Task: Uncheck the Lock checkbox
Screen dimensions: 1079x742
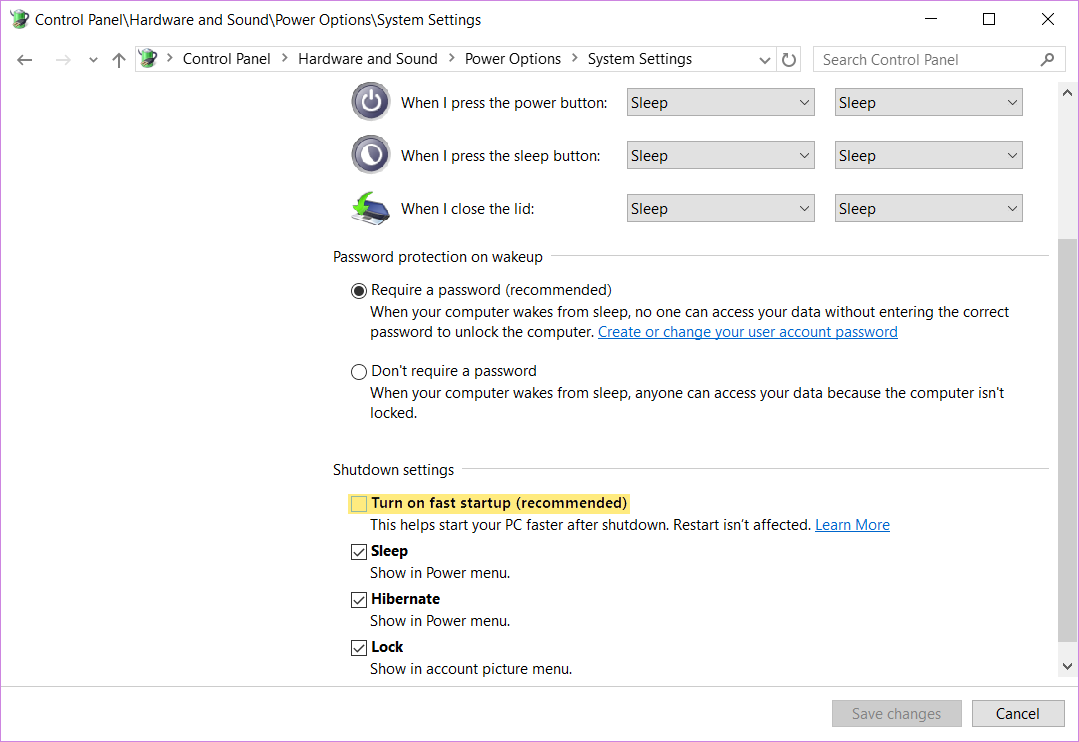Action: click(x=359, y=647)
